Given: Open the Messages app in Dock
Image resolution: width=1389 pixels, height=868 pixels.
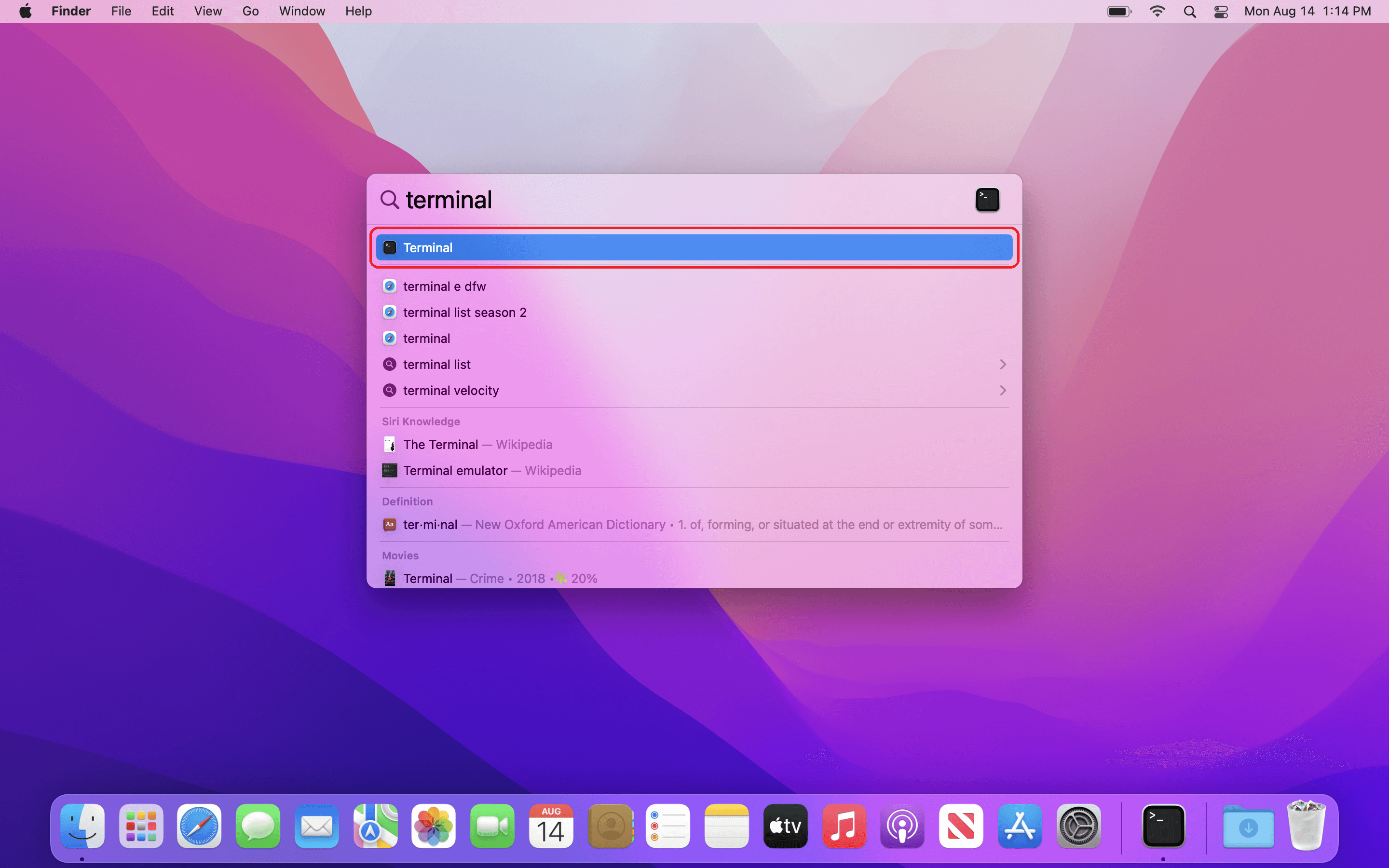Looking at the screenshot, I should 258,826.
